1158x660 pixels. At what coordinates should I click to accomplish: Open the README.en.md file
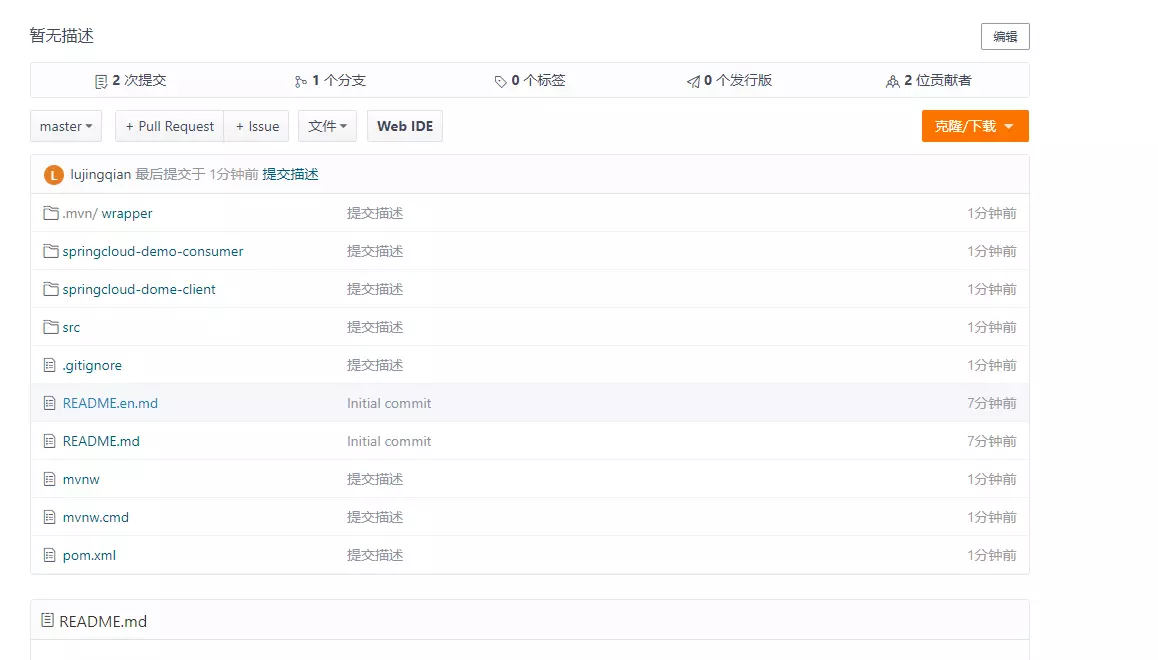[x=110, y=403]
